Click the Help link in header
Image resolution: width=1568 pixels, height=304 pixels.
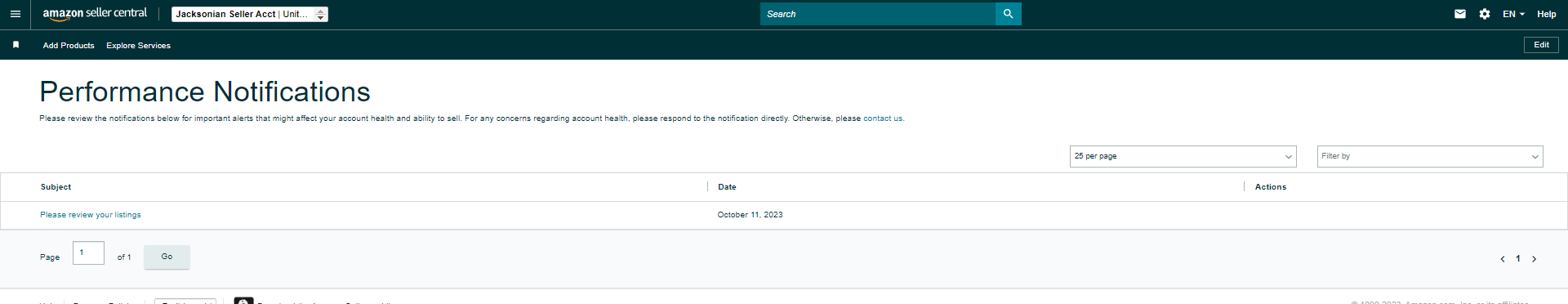pos(1547,14)
